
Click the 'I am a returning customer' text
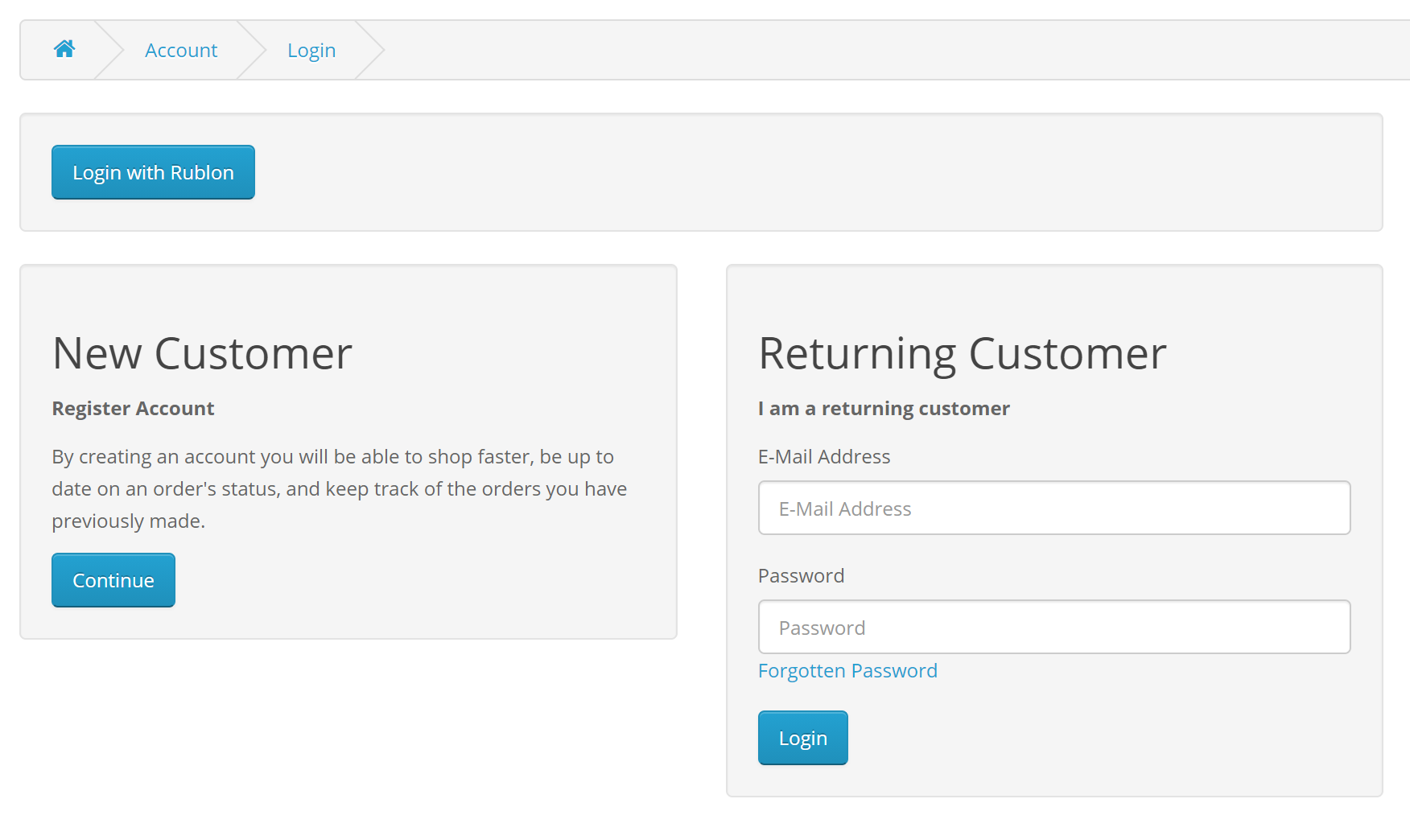tap(884, 409)
